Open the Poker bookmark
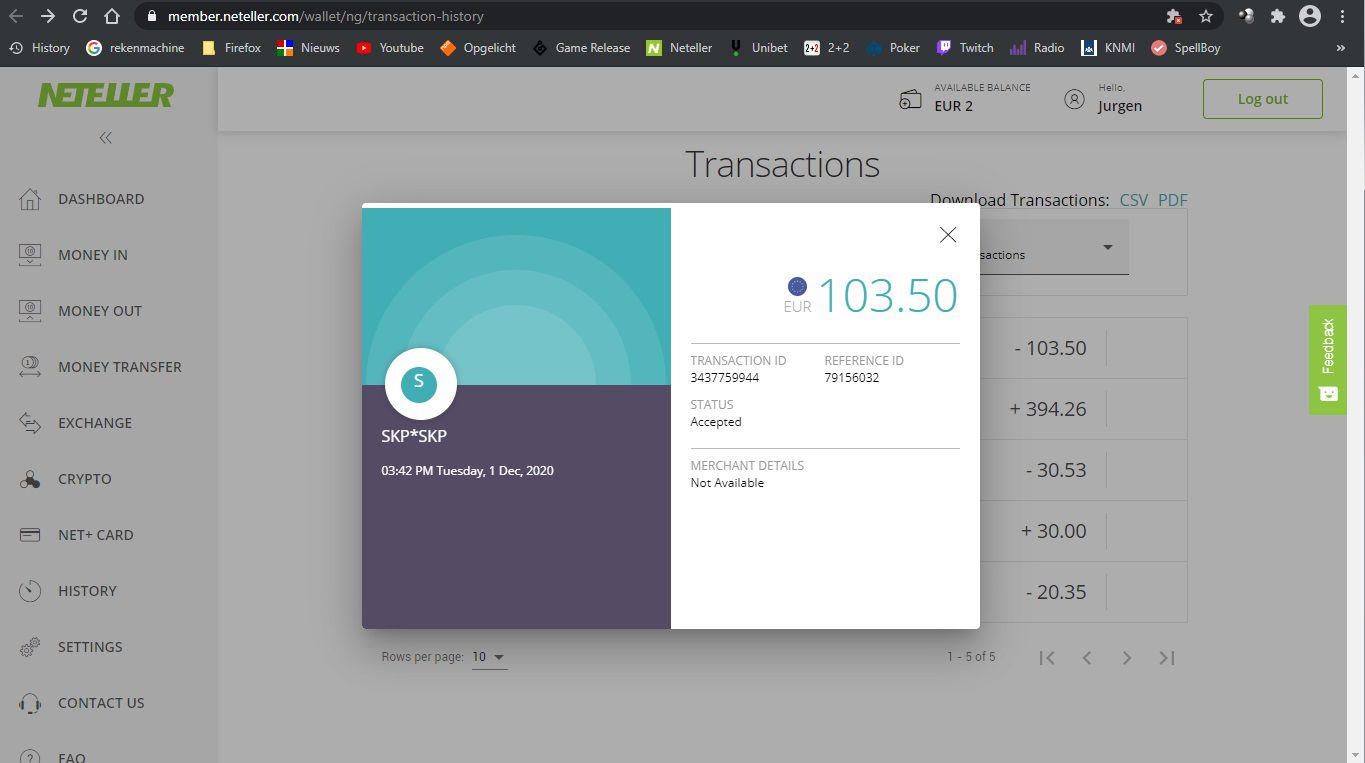This screenshot has height=763, width=1365. coord(893,48)
